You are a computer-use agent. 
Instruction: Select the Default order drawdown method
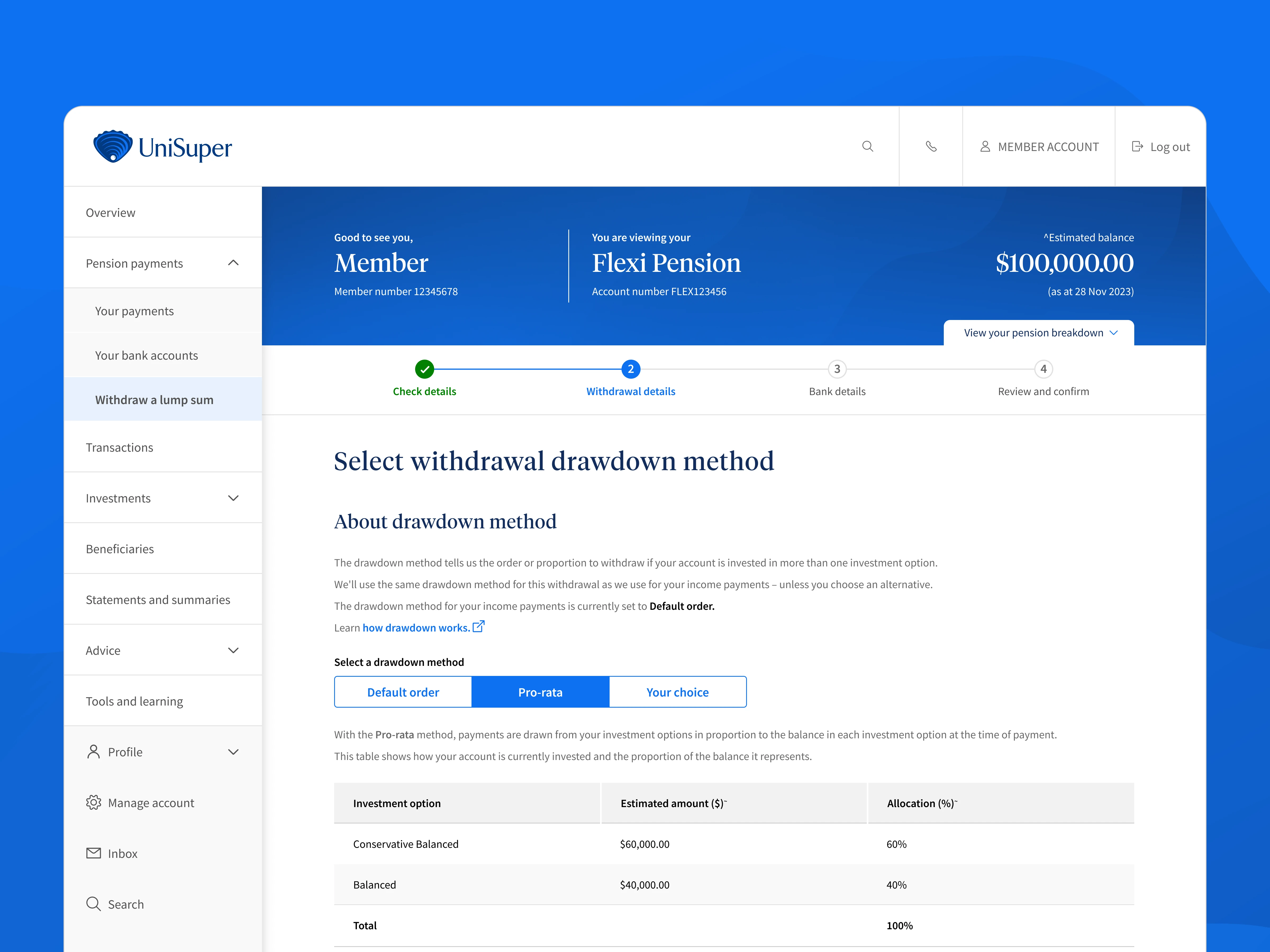pos(403,692)
